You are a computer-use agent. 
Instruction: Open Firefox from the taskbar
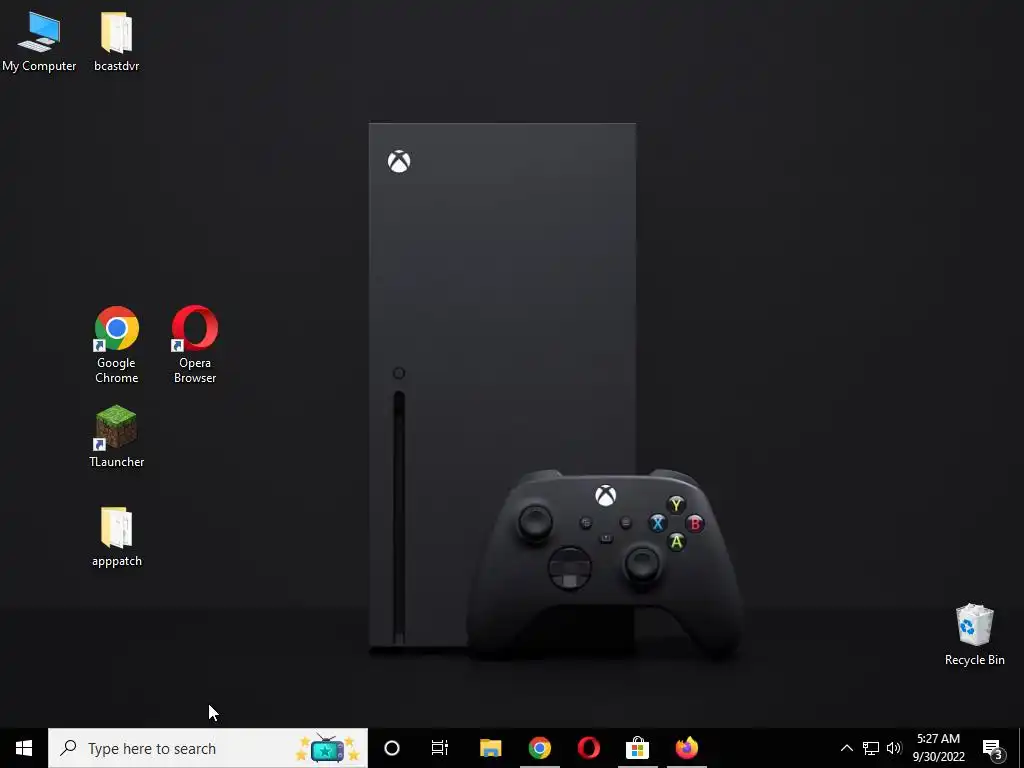[686, 748]
